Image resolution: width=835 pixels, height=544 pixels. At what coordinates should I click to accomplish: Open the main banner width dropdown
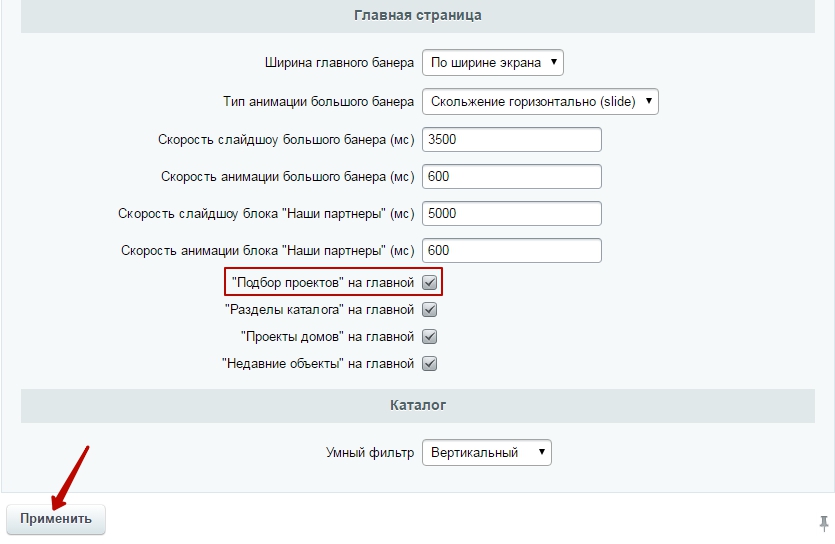pyautogui.click(x=493, y=63)
